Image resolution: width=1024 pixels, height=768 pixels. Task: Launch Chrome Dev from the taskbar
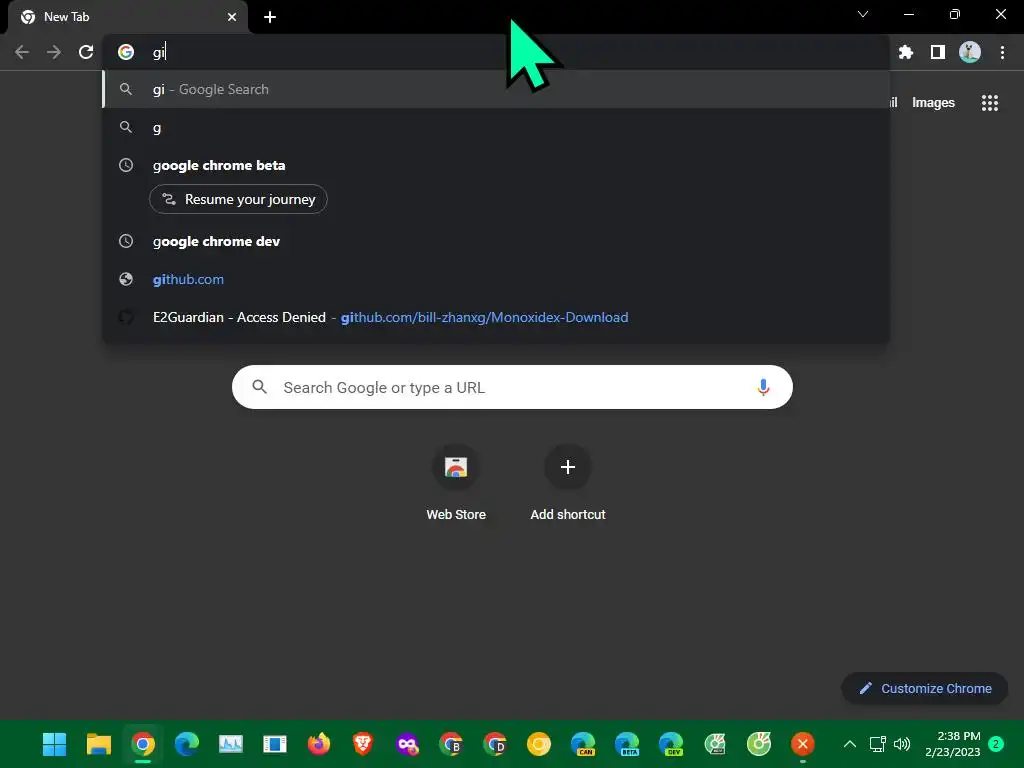coord(495,744)
